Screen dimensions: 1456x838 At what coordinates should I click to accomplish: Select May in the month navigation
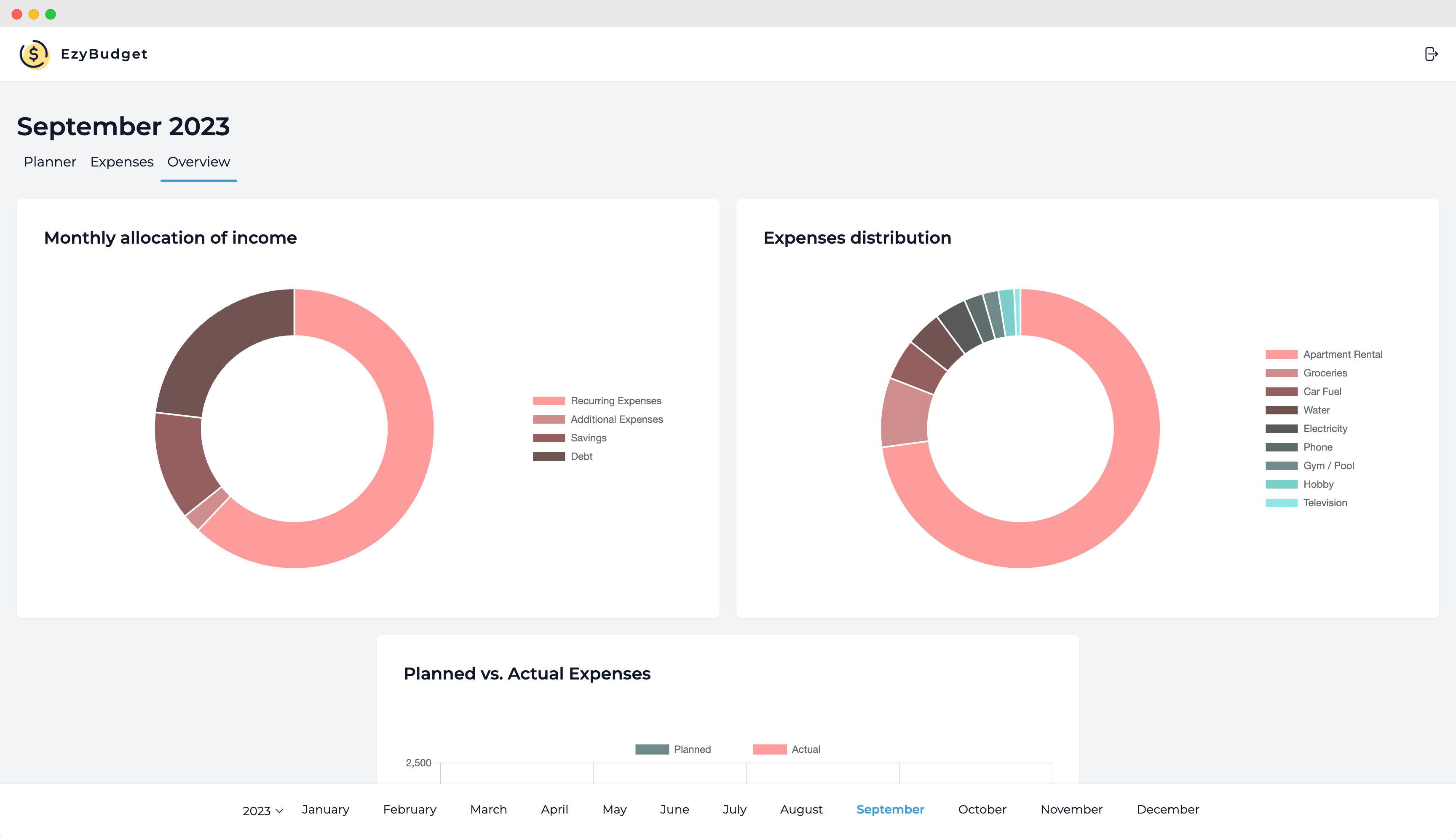(614, 809)
